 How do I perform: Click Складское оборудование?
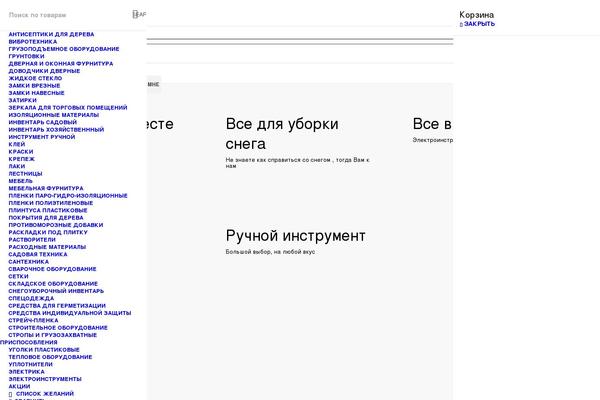53,284
